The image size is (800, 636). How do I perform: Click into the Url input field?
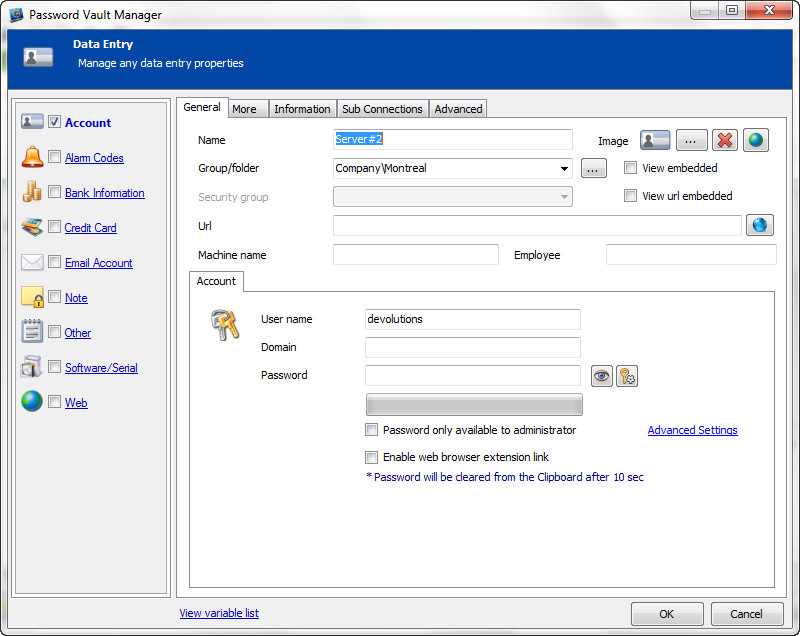537,225
